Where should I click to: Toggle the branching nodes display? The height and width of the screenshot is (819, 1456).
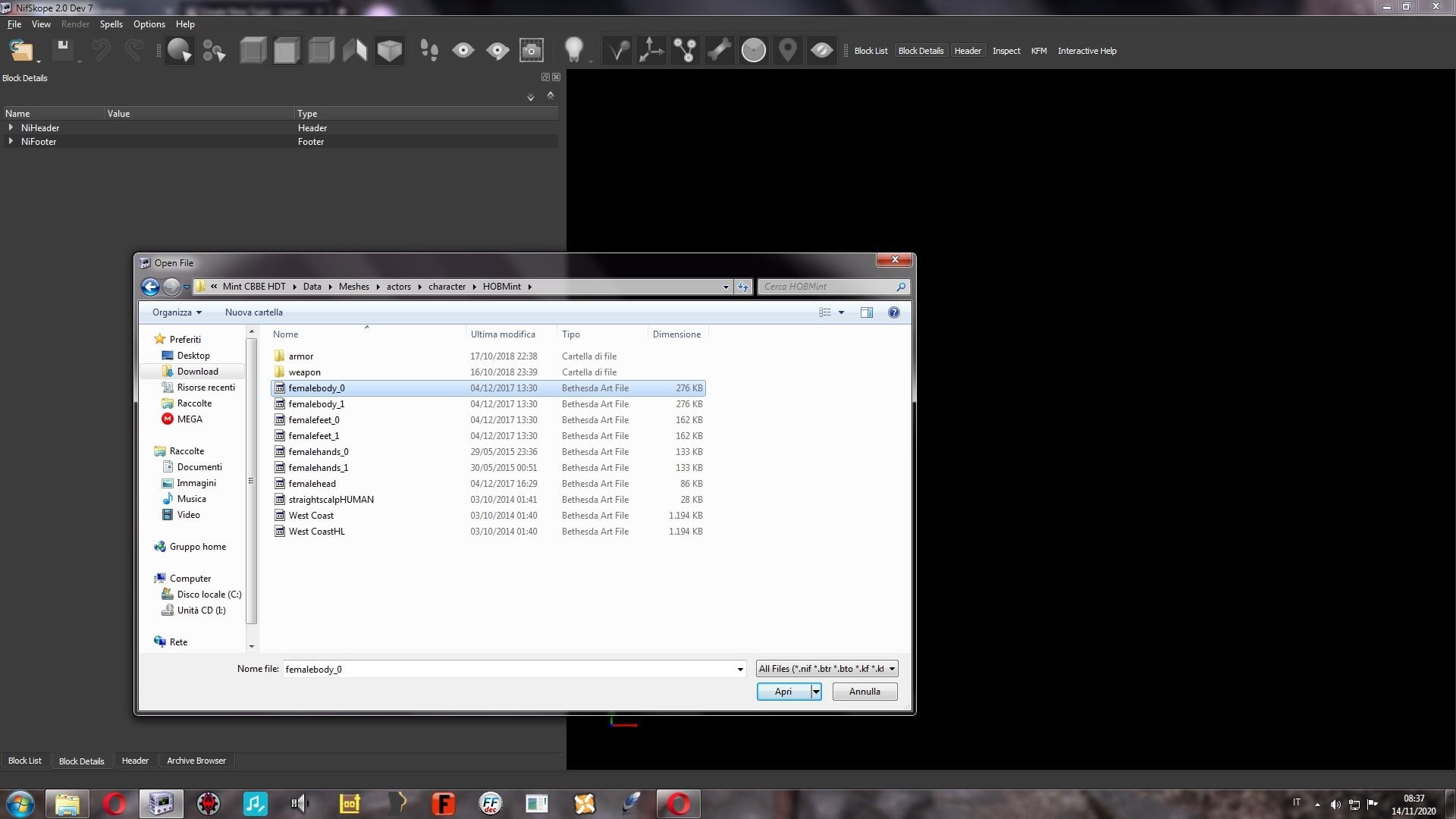(686, 51)
